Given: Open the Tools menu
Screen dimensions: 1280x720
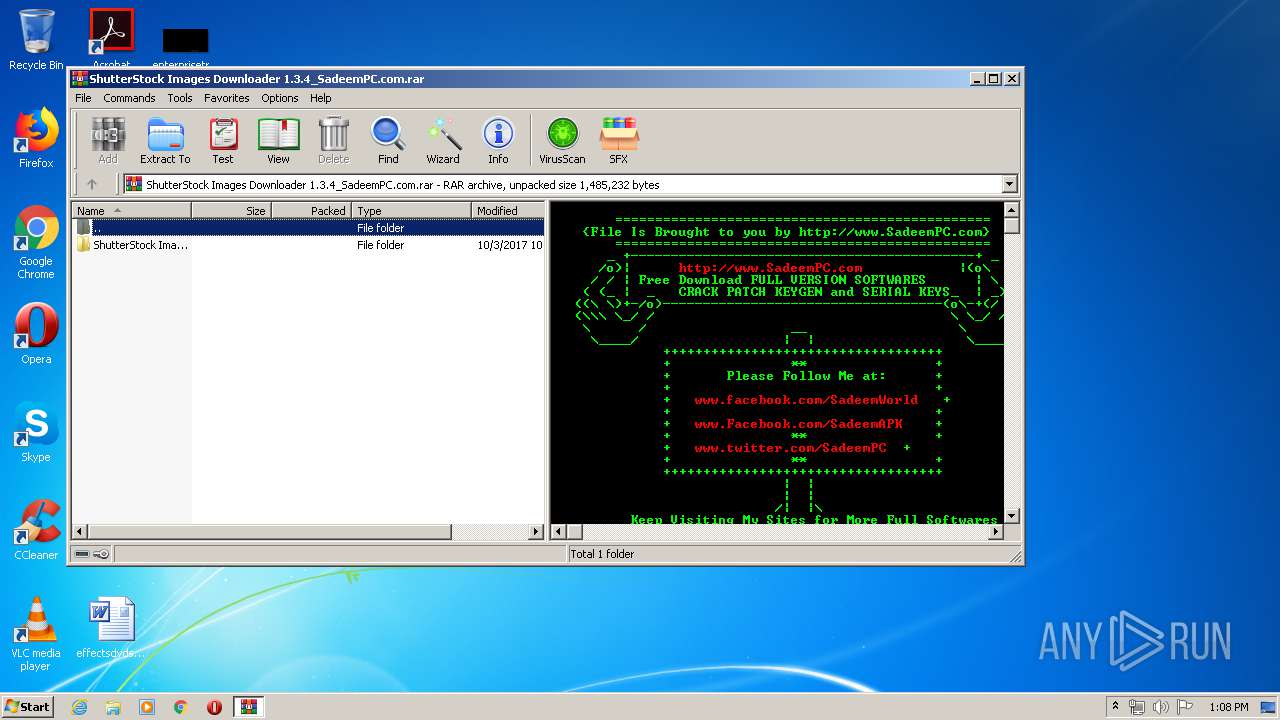Looking at the screenshot, I should tap(180, 98).
